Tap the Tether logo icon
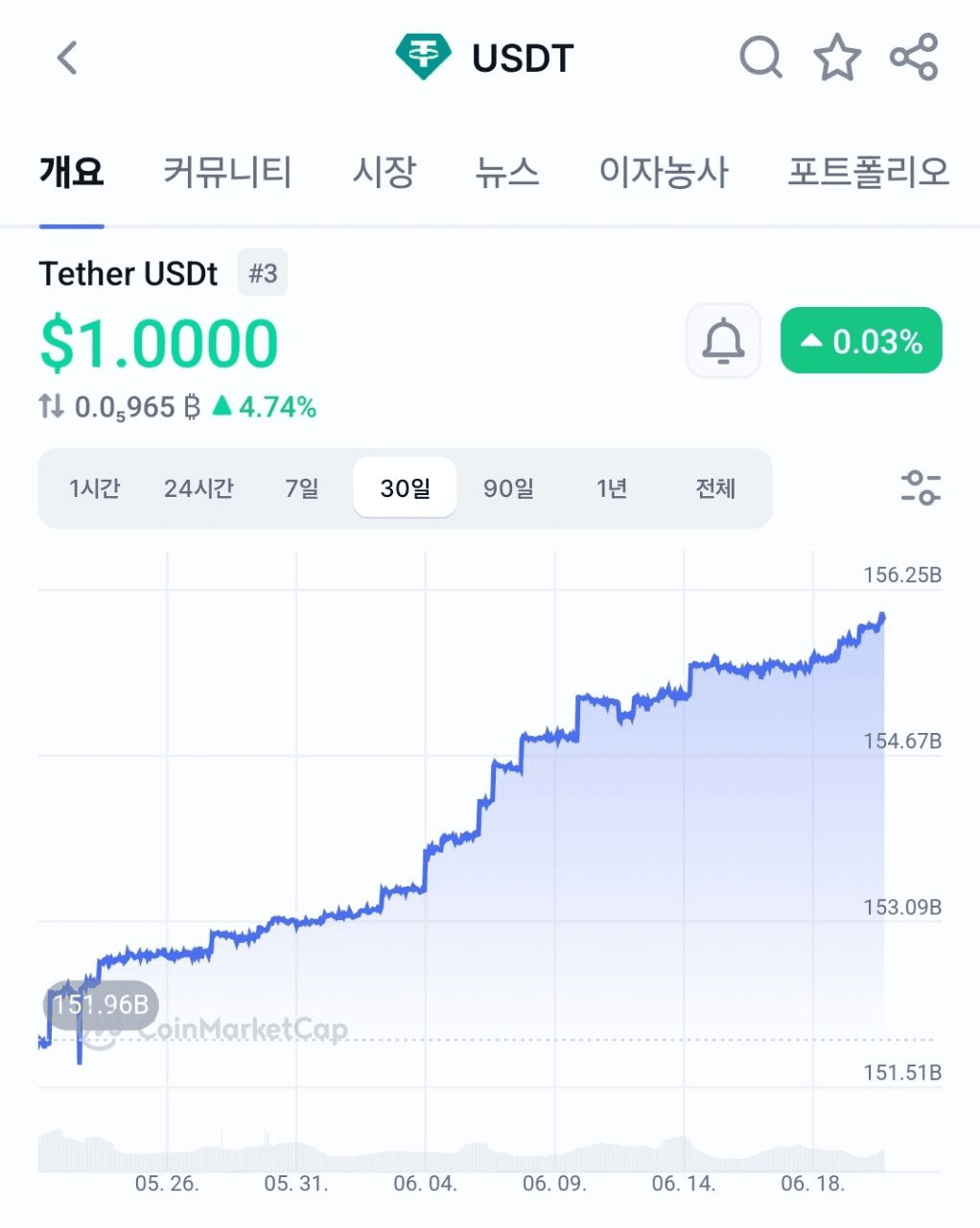This screenshot has height=1228, width=980. point(423,58)
